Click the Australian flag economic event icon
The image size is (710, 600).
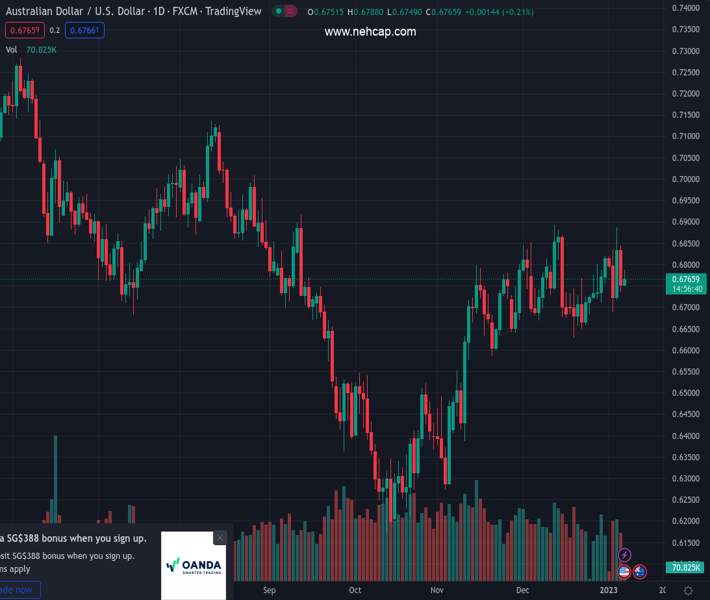tap(640, 571)
